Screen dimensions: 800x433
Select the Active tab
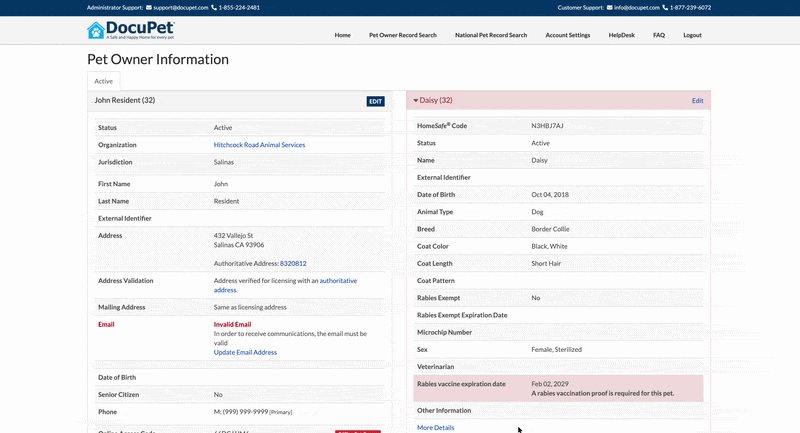pyautogui.click(x=104, y=81)
